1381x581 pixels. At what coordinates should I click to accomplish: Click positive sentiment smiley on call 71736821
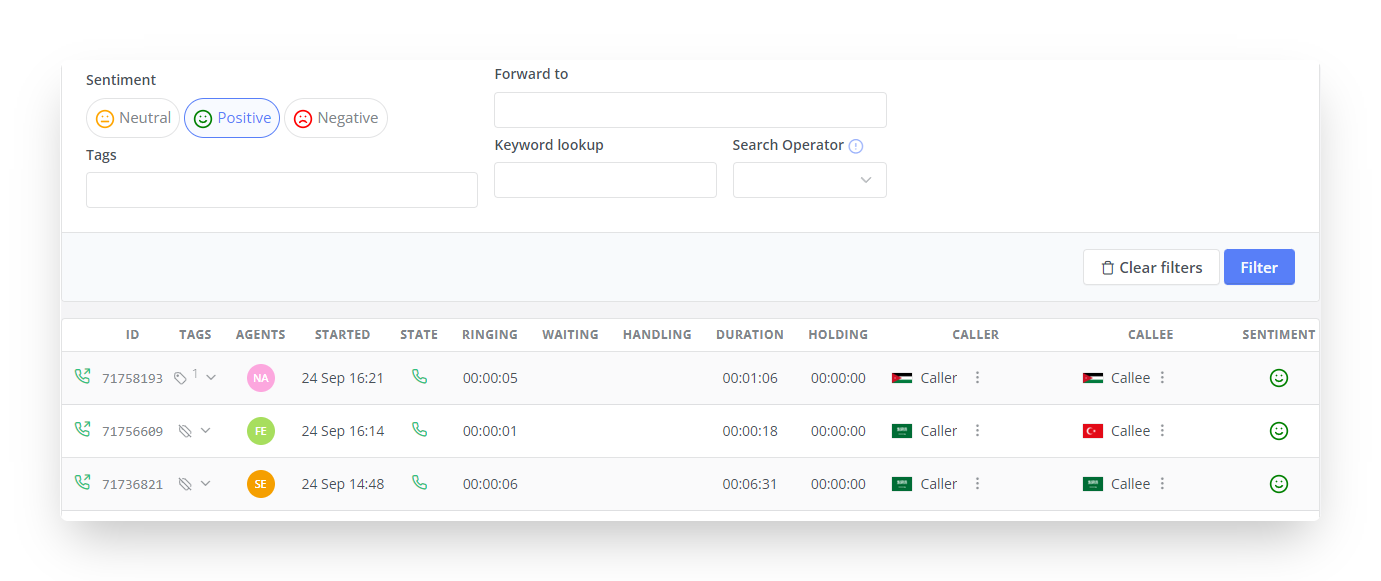(x=1278, y=484)
